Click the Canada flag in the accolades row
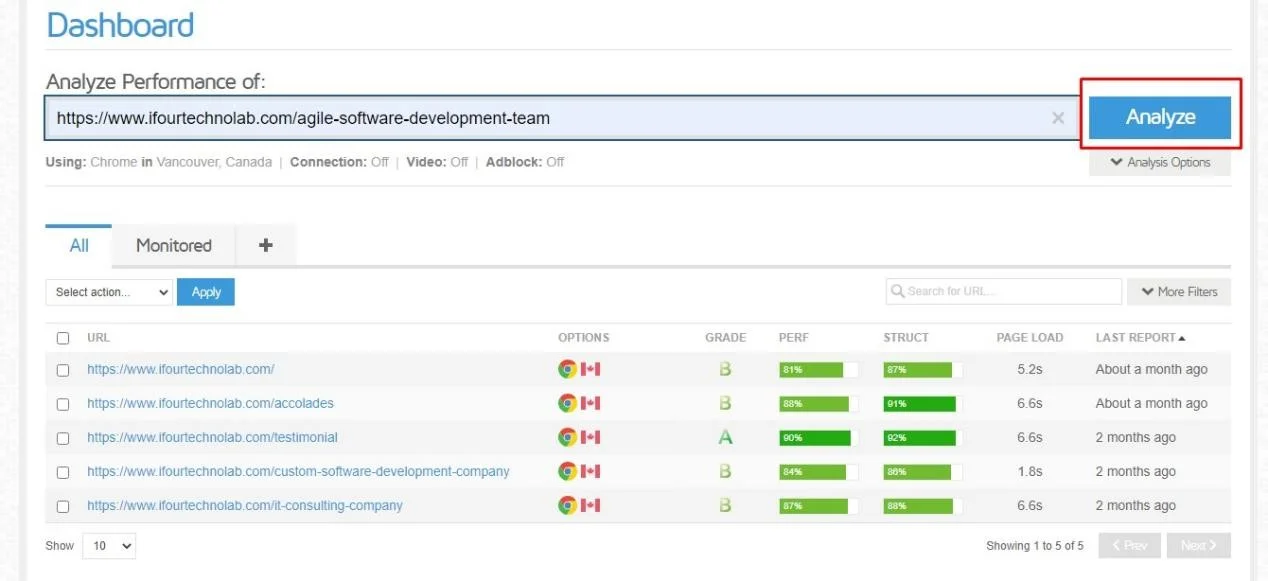This screenshot has width=1268, height=581. [x=591, y=403]
